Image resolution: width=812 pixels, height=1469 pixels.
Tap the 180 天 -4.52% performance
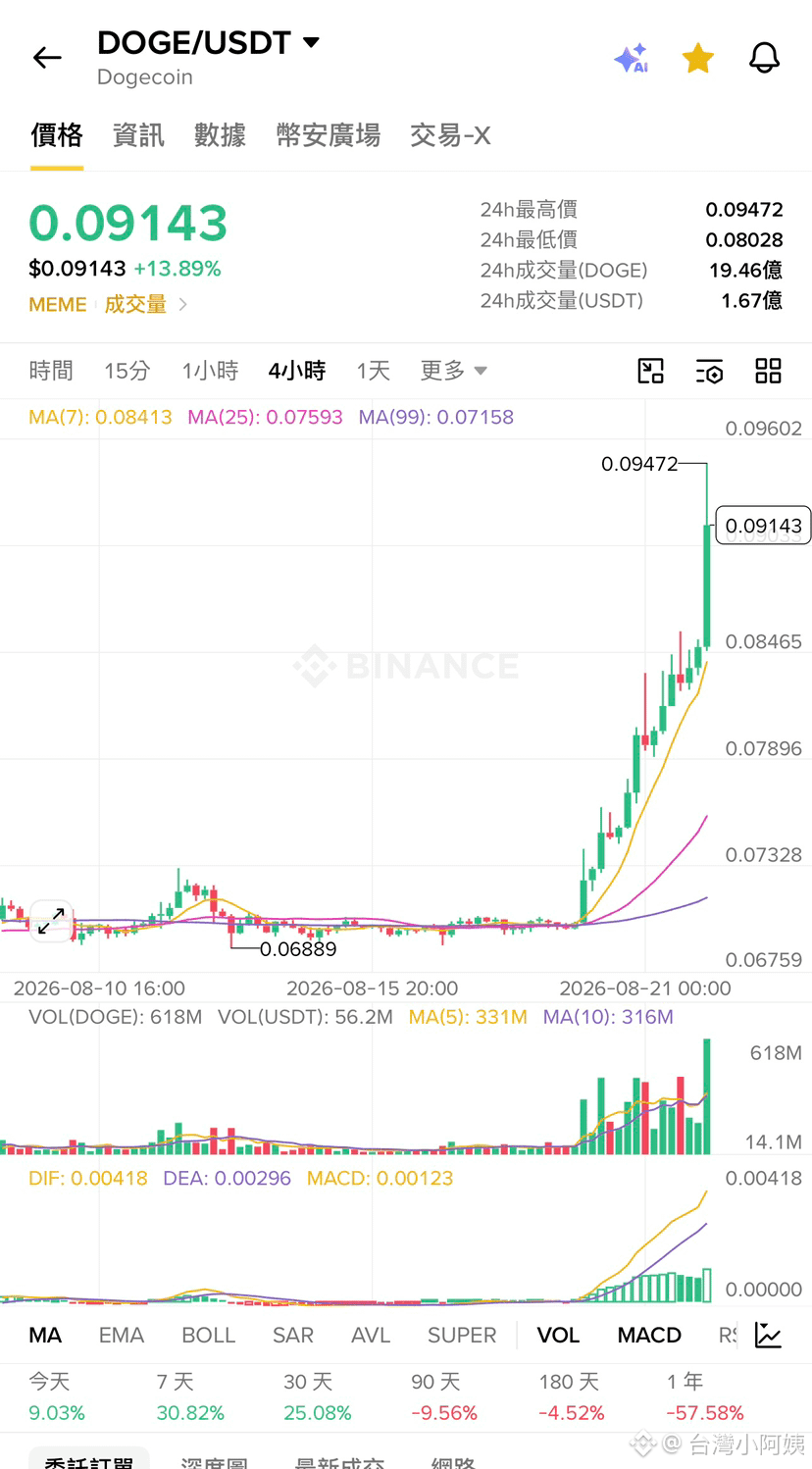point(572,1397)
